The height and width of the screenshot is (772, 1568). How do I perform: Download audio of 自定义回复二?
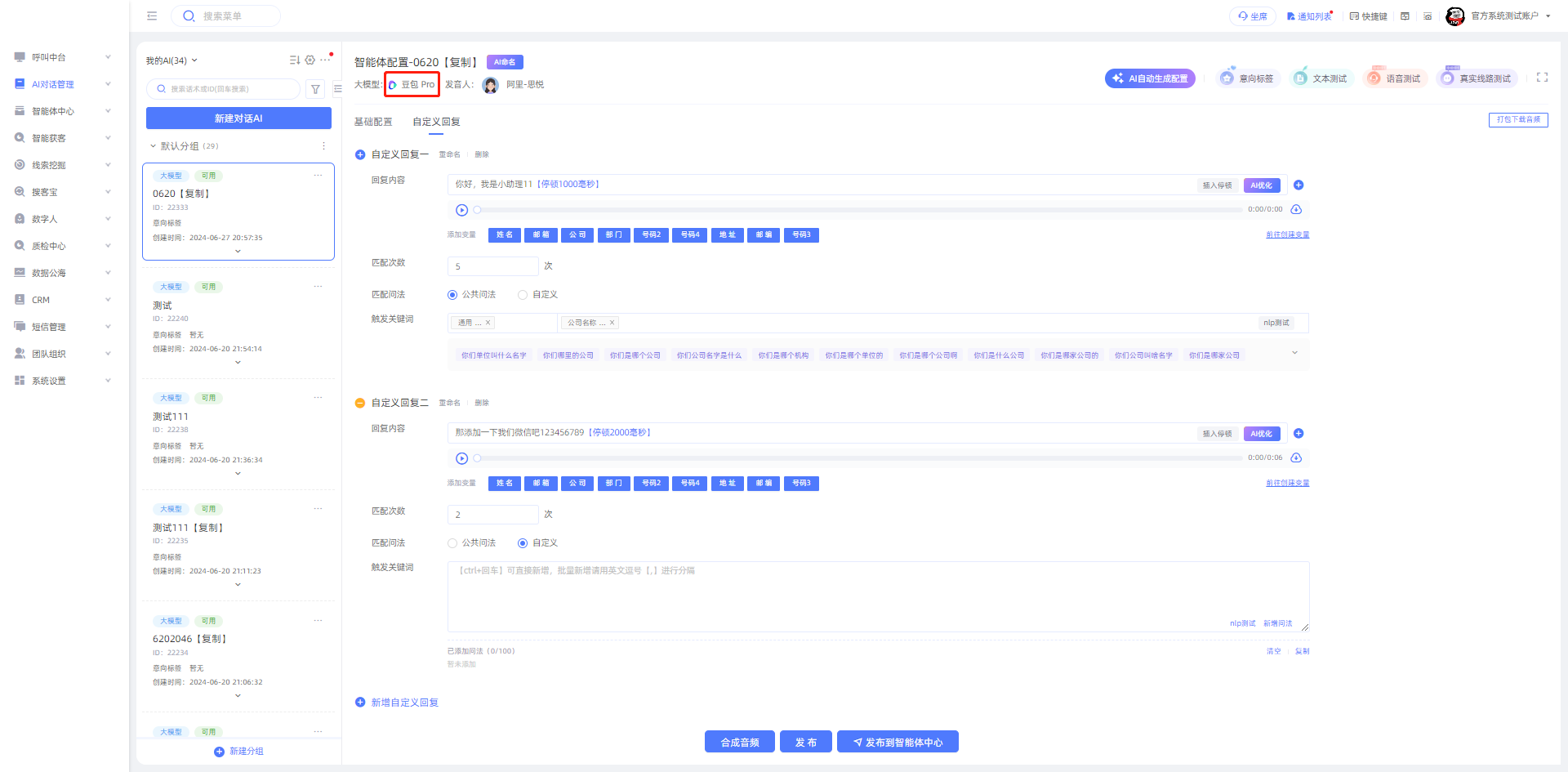(1296, 458)
